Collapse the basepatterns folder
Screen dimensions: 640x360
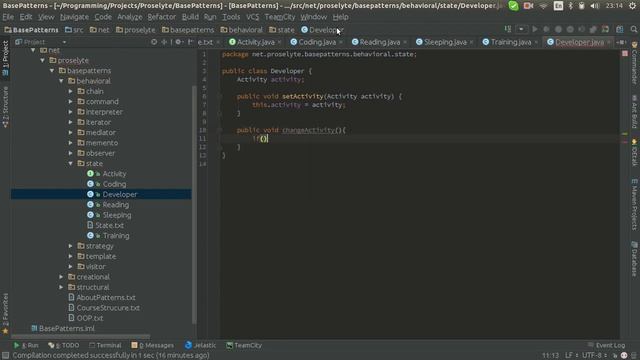click(52, 71)
